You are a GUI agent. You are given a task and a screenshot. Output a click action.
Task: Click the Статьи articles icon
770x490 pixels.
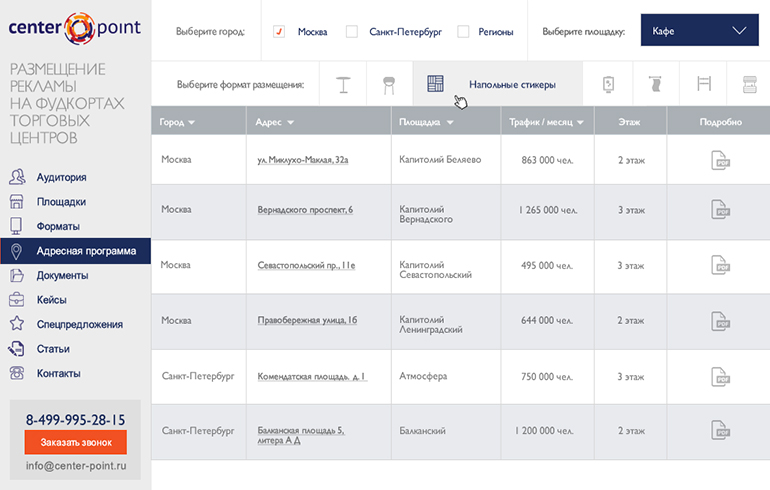16,349
